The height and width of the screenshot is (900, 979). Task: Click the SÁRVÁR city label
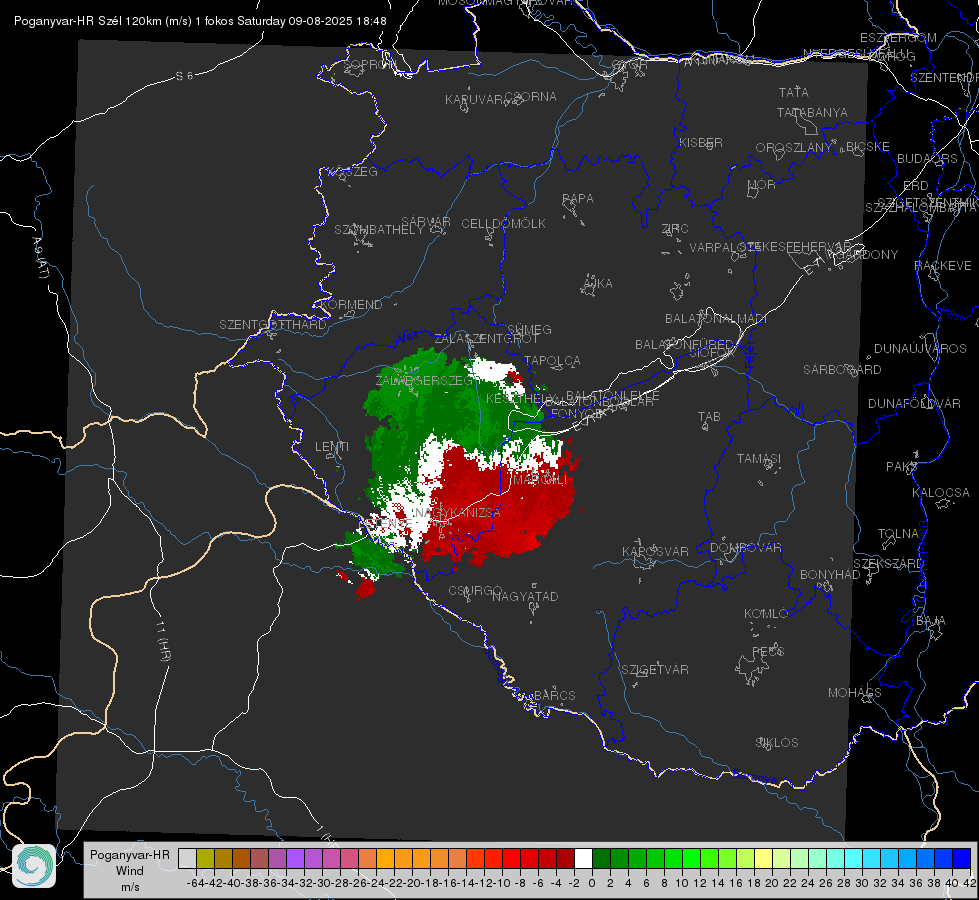click(x=425, y=221)
